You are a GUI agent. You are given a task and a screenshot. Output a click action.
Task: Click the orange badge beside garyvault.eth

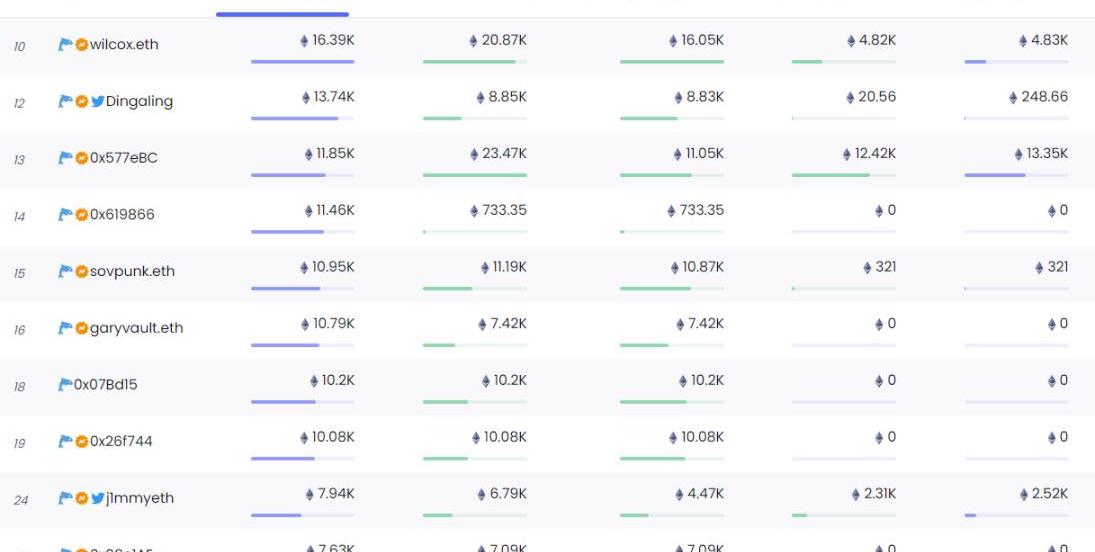tap(82, 328)
